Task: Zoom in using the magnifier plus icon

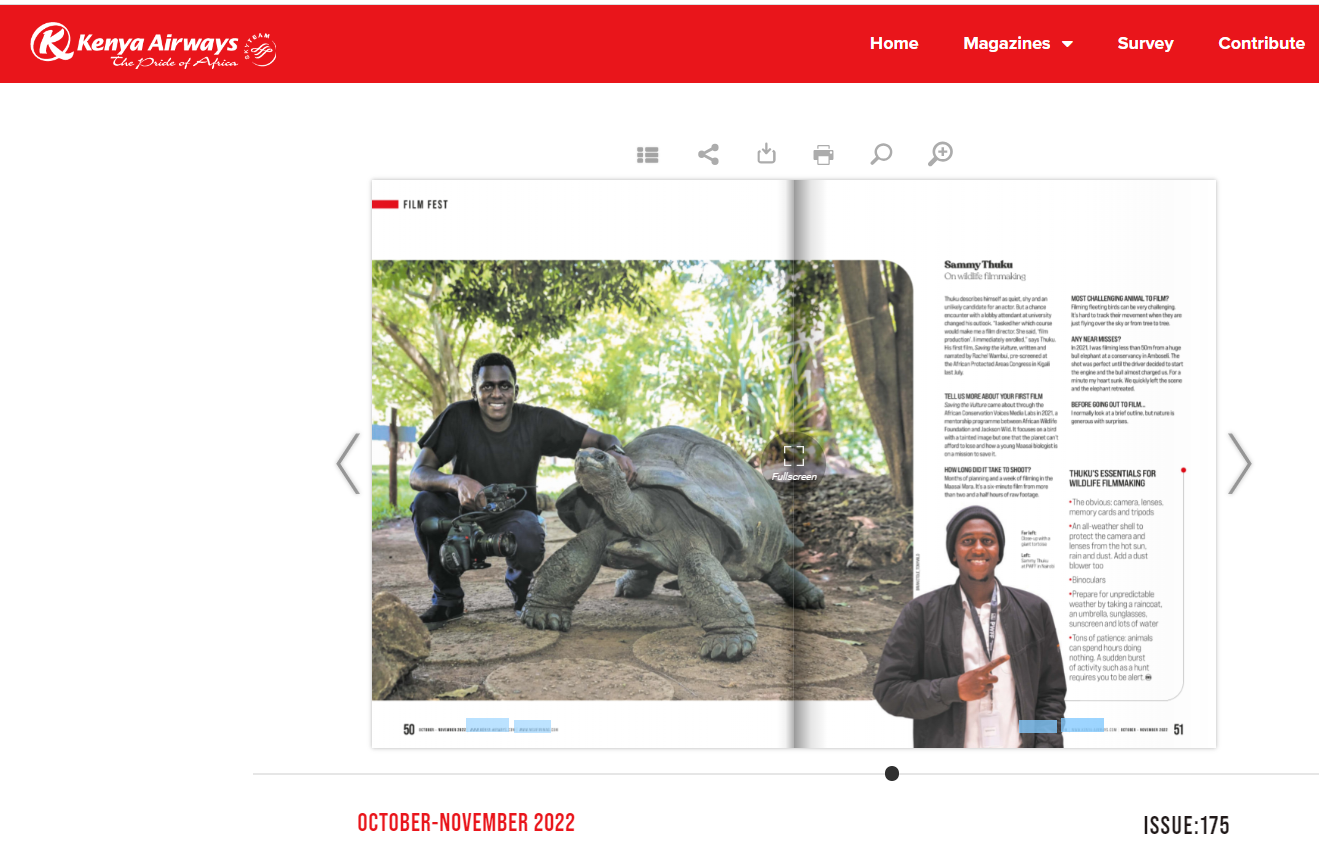Action: pyautogui.click(x=940, y=154)
